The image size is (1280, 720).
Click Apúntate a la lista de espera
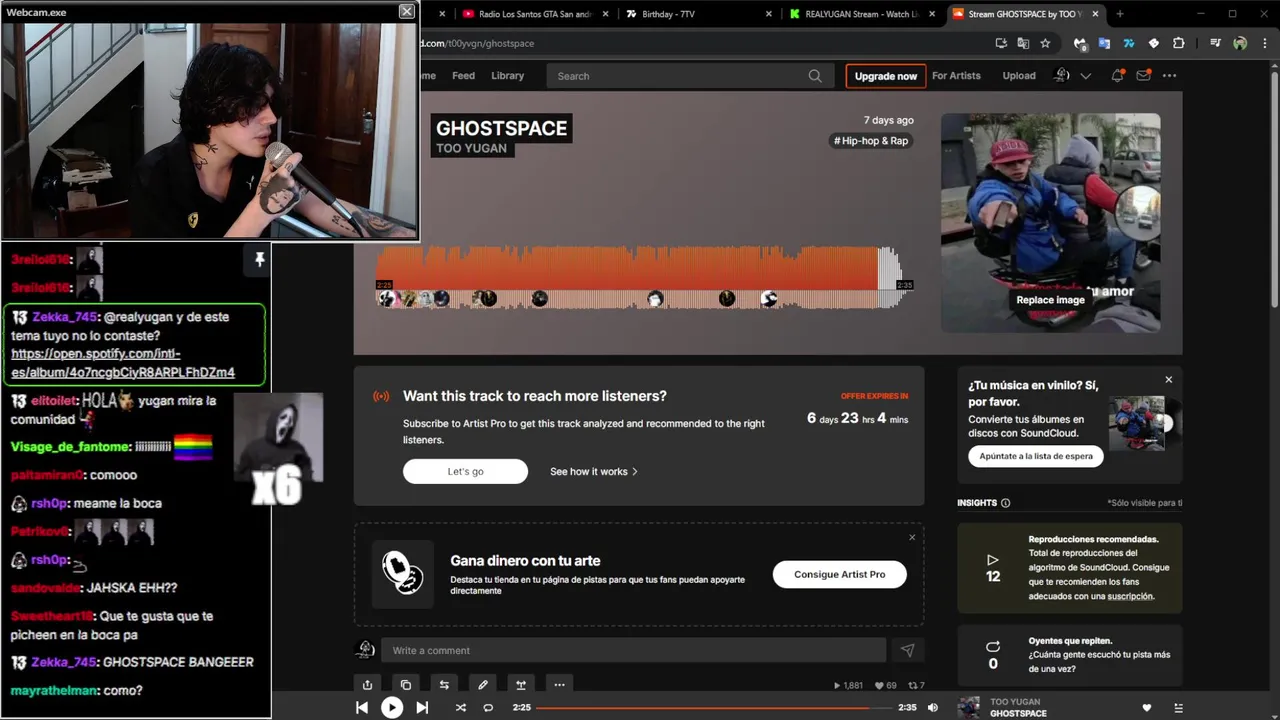(1036, 456)
